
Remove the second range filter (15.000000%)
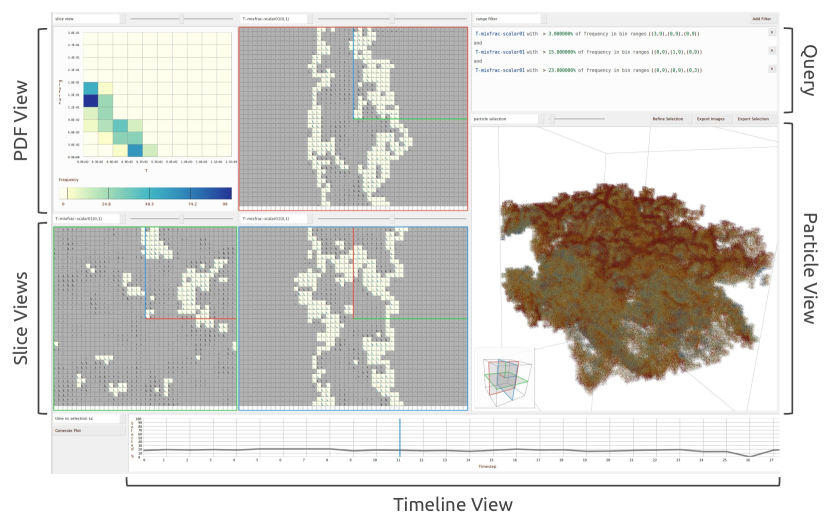(x=771, y=51)
